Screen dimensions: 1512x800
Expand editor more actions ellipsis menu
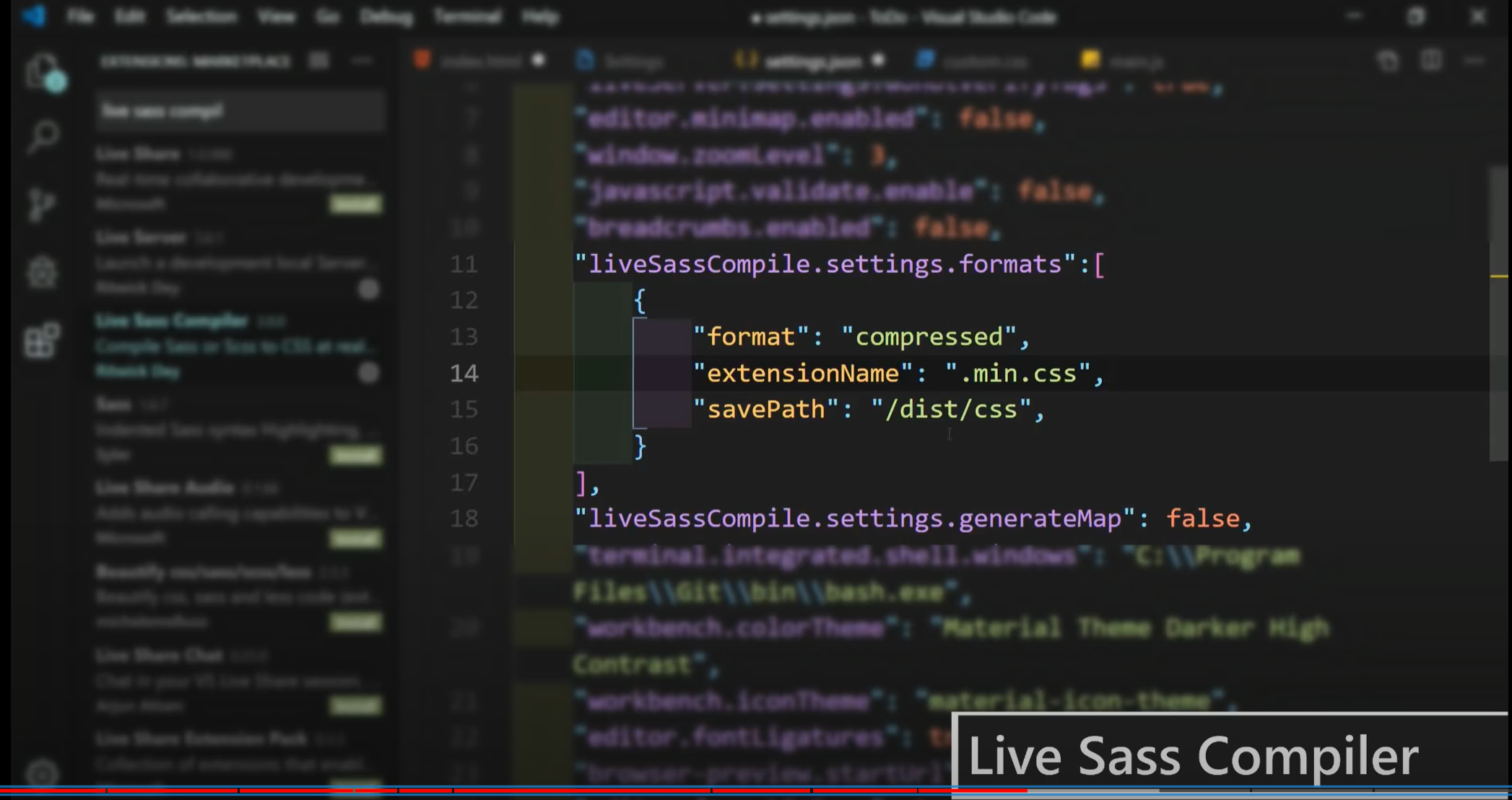pos(1474,61)
